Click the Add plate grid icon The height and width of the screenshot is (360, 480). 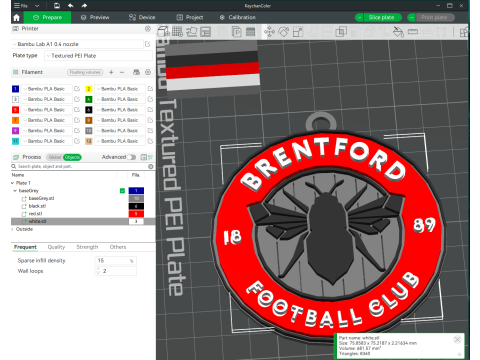(x=177, y=32)
